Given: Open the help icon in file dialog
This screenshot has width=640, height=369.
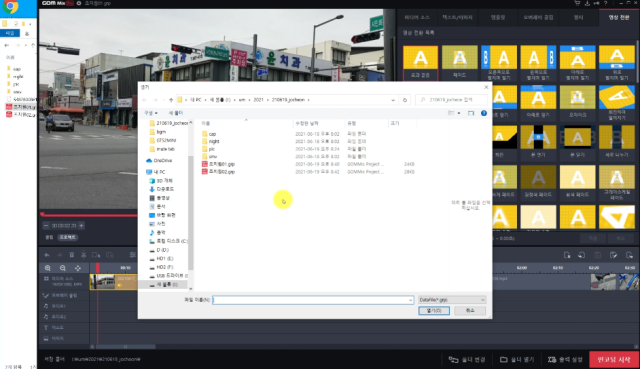Looking at the screenshot, I should [484, 113].
